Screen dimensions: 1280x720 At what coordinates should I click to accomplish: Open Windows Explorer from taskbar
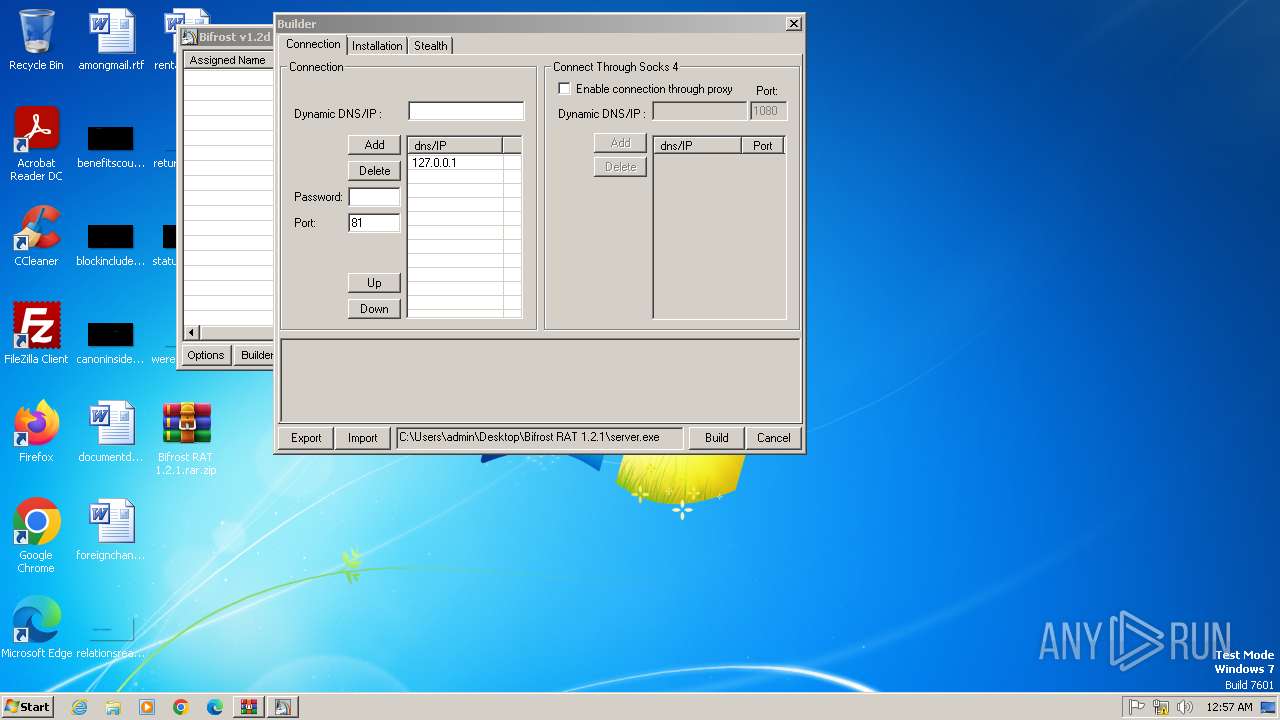pos(113,707)
